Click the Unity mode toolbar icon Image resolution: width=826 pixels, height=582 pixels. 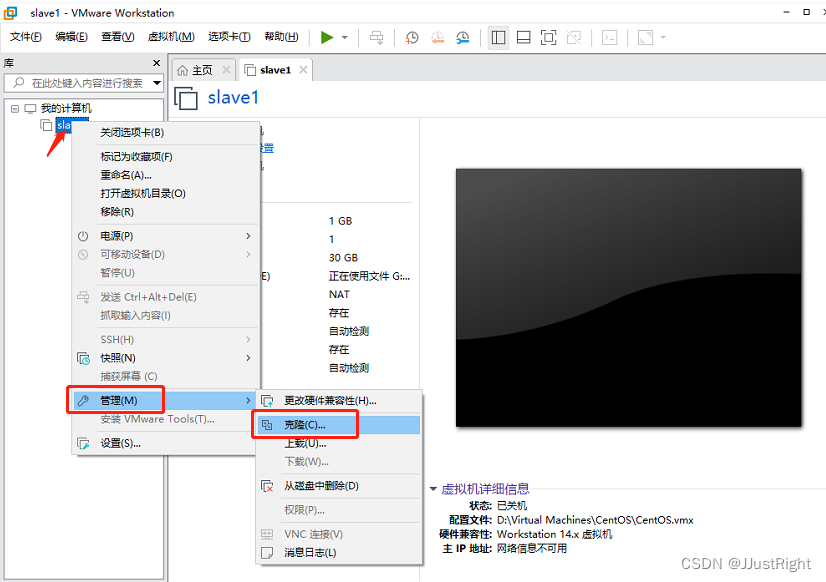(x=574, y=37)
